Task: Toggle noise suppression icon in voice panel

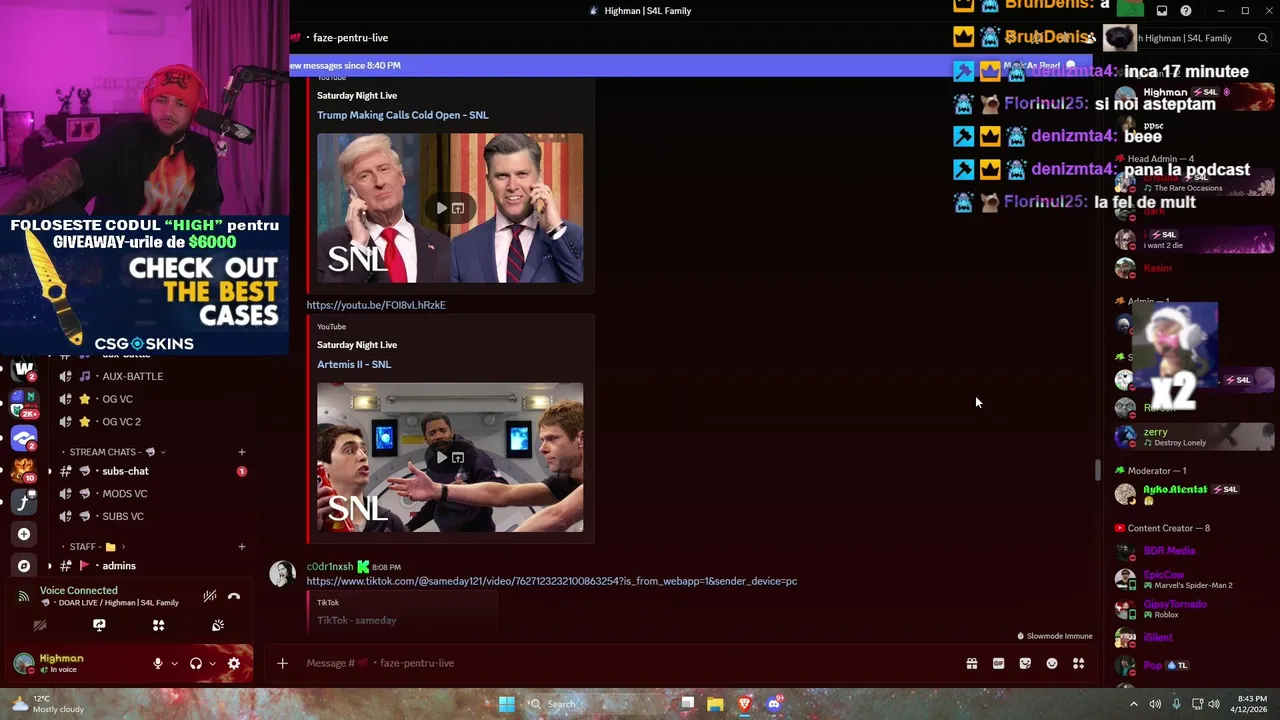Action: pos(209,596)
